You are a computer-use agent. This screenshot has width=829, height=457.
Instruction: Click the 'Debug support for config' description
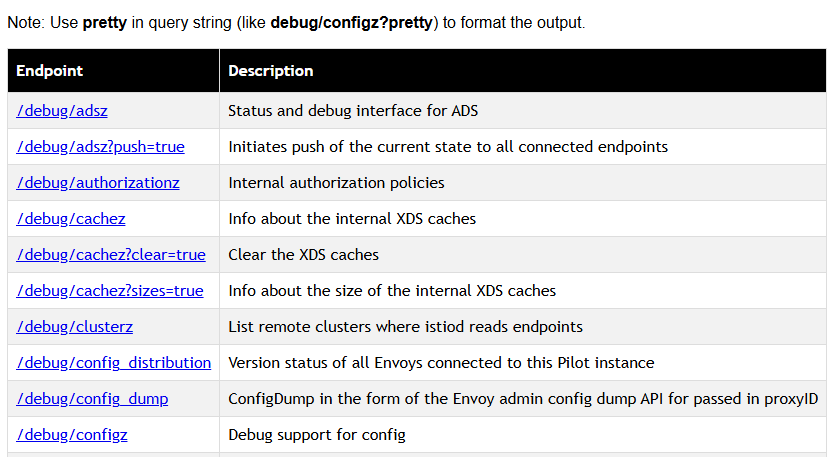click(317, 435)
